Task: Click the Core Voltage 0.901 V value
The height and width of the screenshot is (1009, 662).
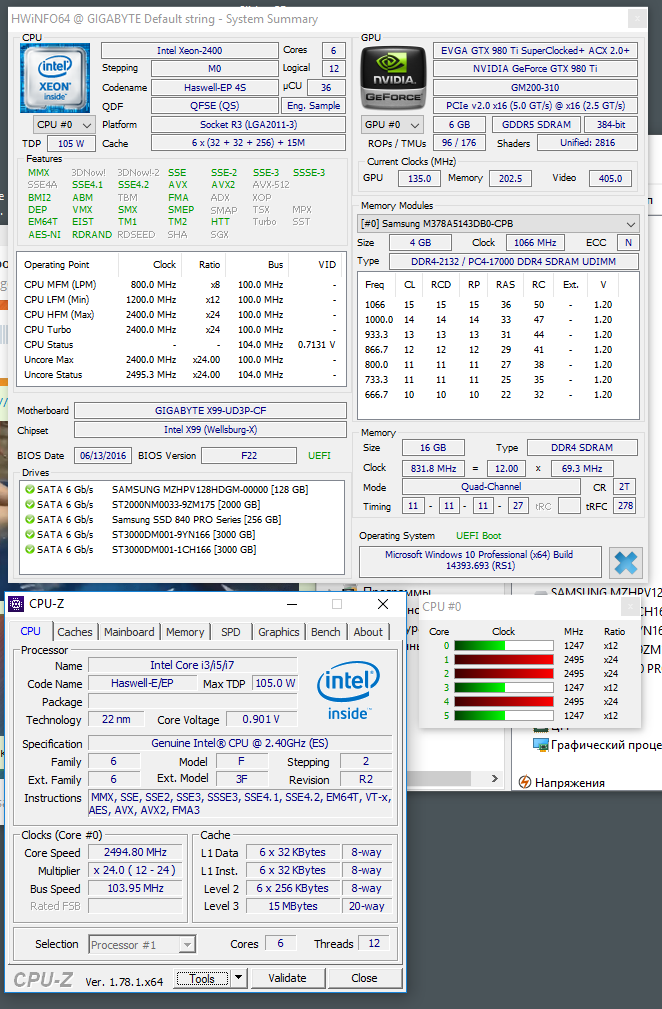Action: tap(261, 719)
